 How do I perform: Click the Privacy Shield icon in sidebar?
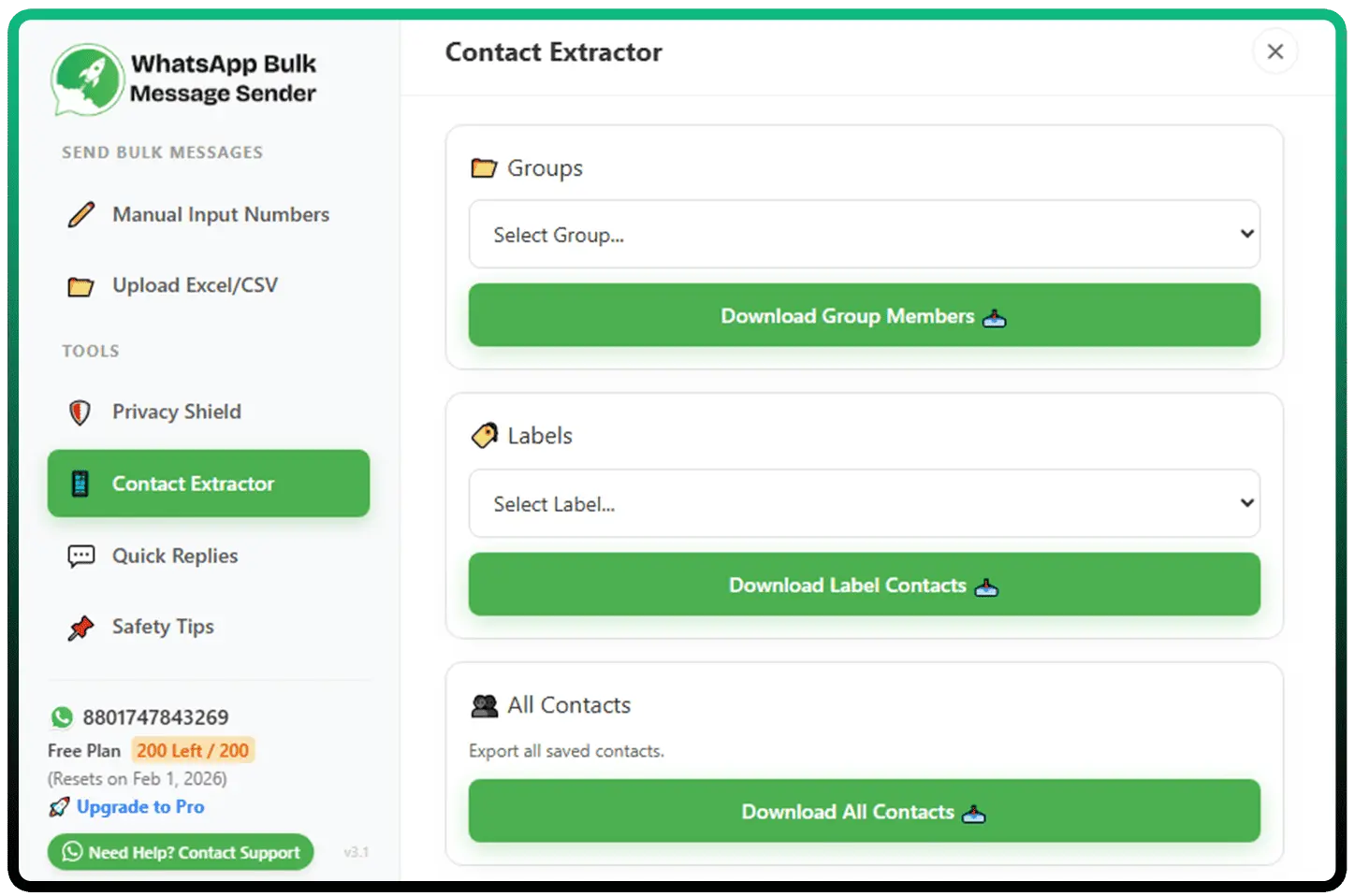pyautogui.click(x=80, y=412)
